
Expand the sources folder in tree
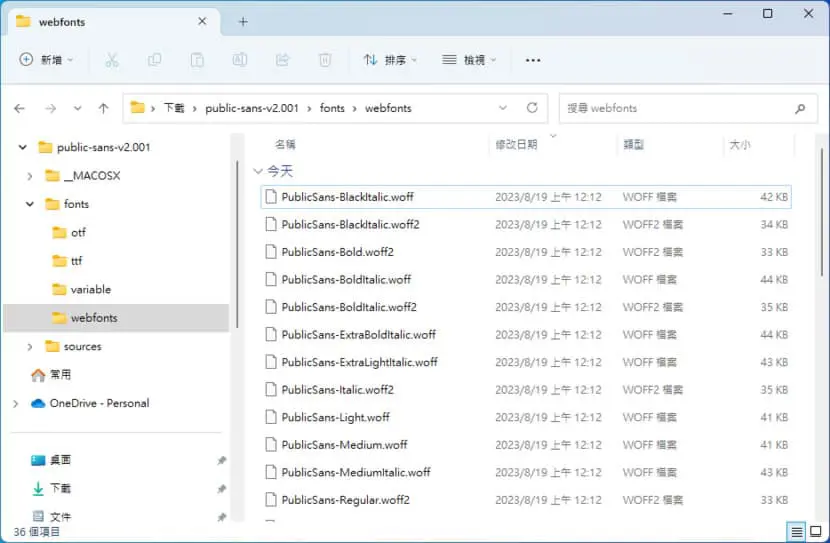[x=30, y=347]
